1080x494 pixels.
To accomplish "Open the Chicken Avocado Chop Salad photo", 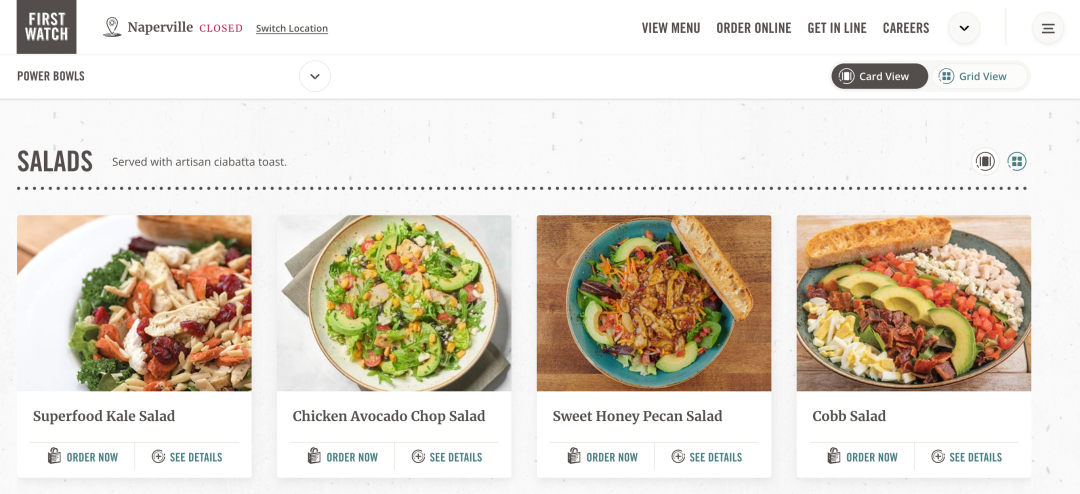I will point(394,303).
